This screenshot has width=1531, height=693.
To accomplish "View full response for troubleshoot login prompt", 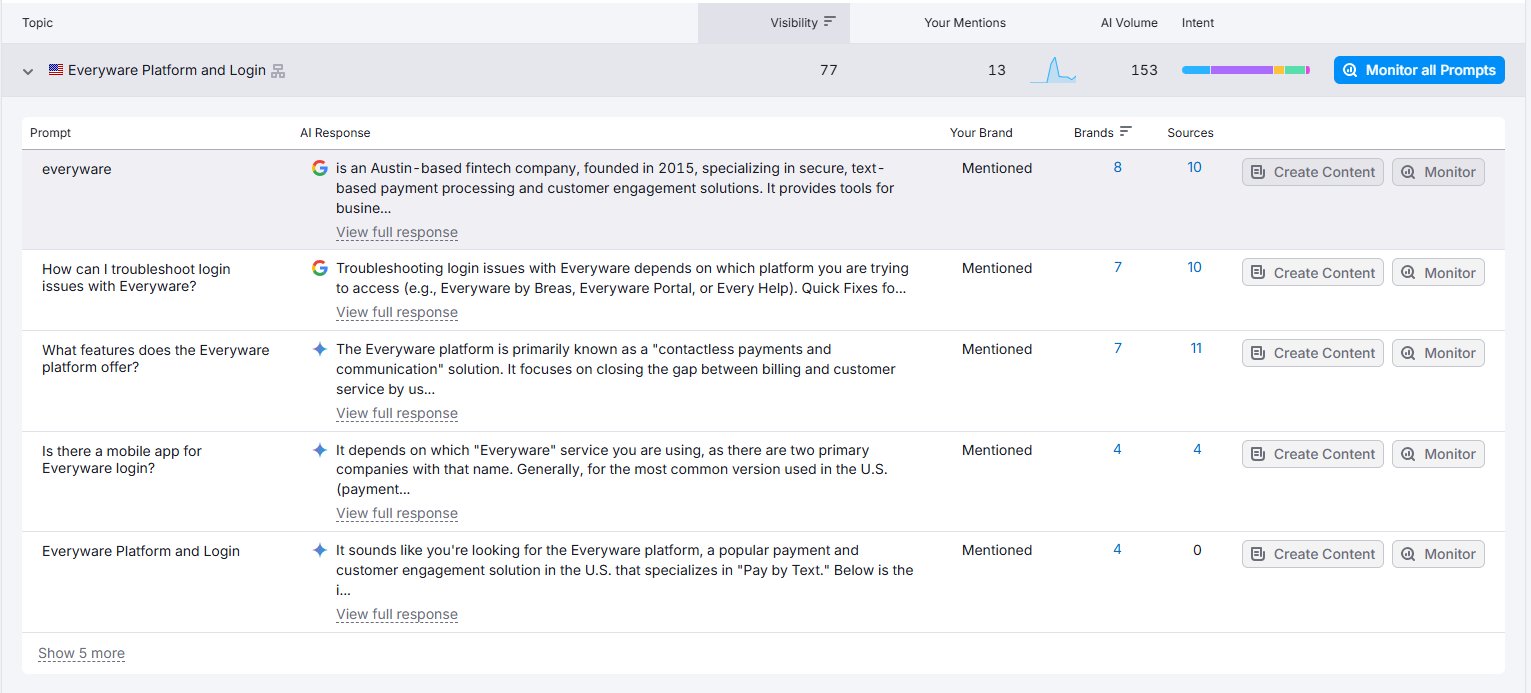I will point(397,312).
